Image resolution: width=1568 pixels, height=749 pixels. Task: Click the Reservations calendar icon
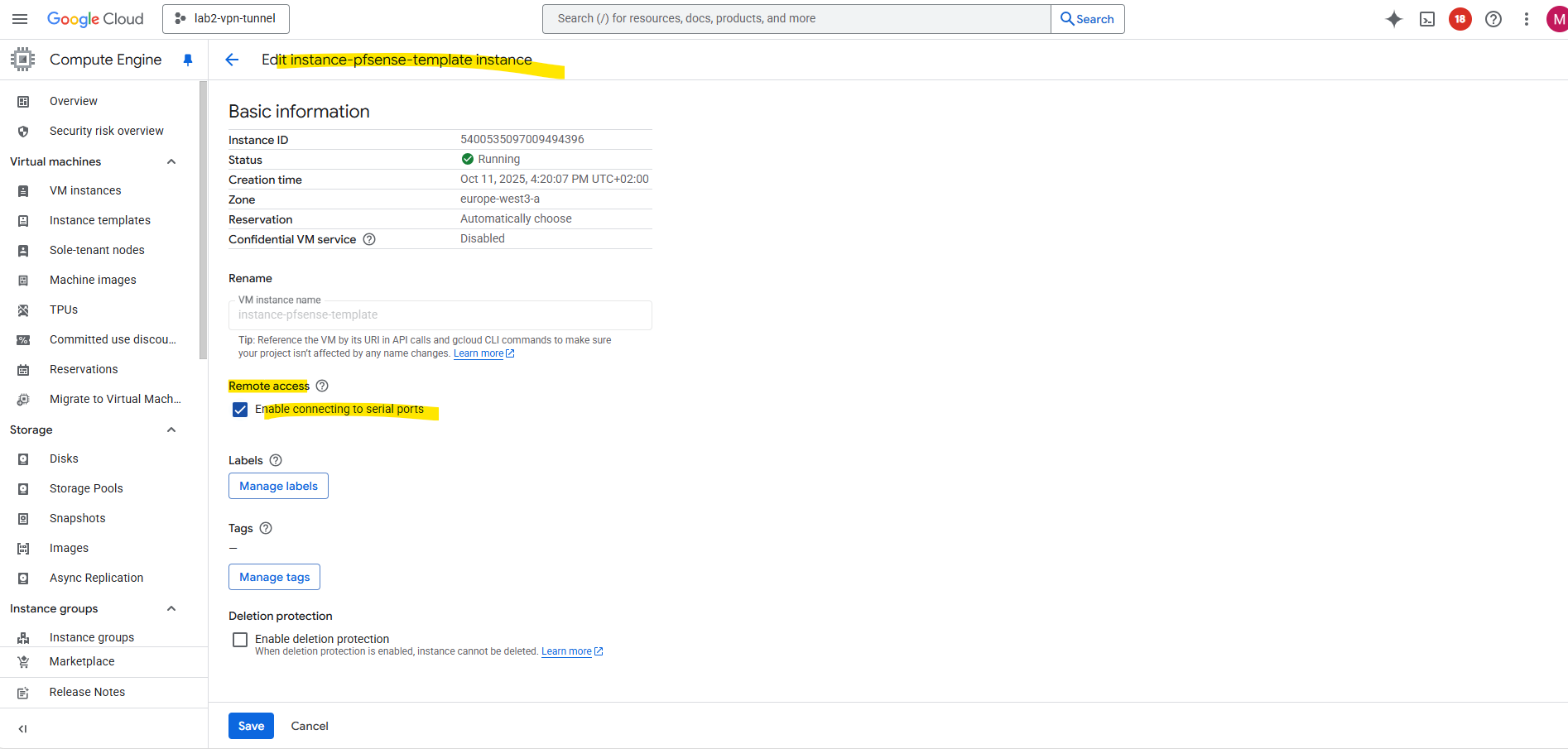tap(23, 369)
